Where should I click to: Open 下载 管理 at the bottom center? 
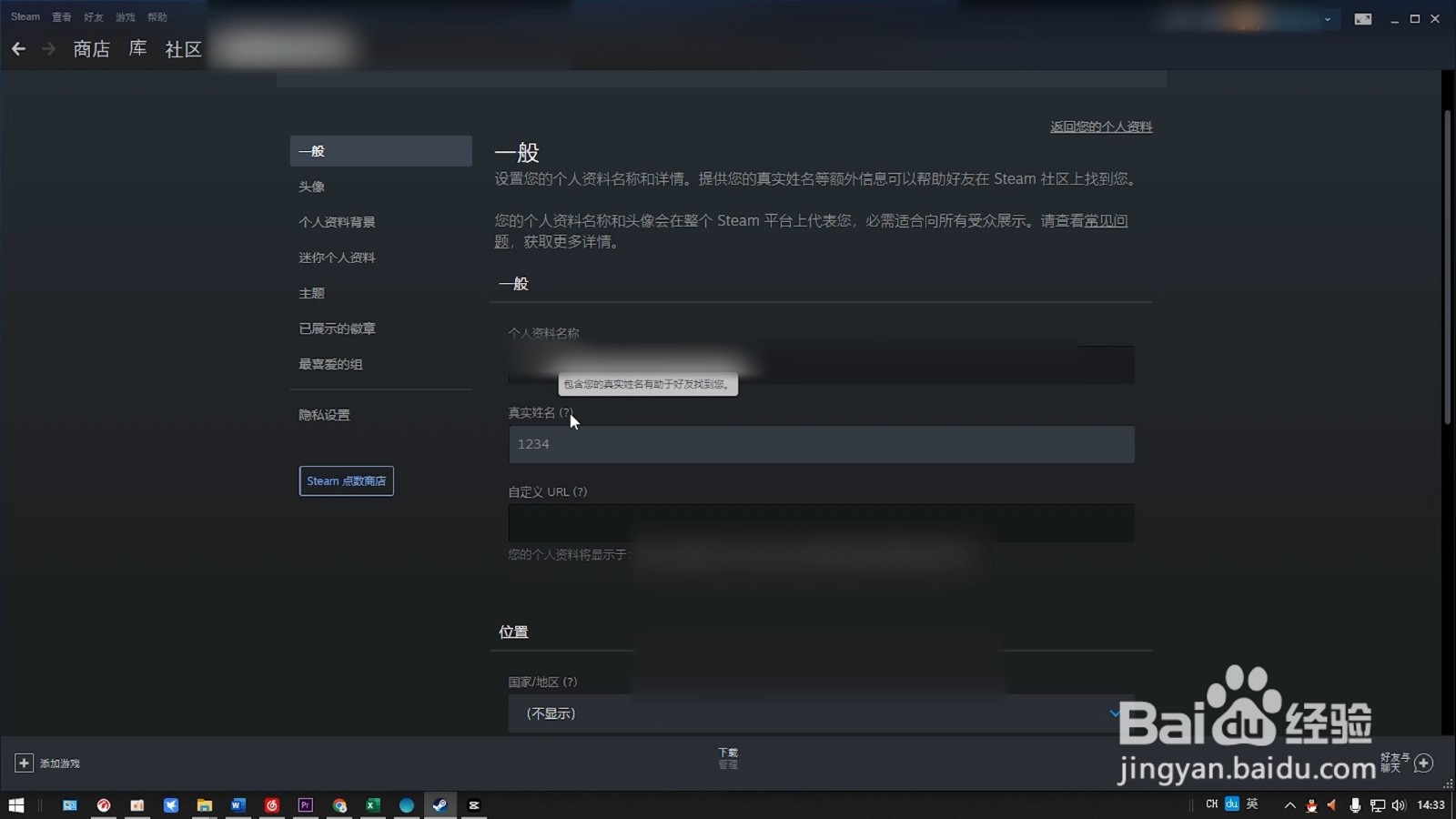point(728,758)
